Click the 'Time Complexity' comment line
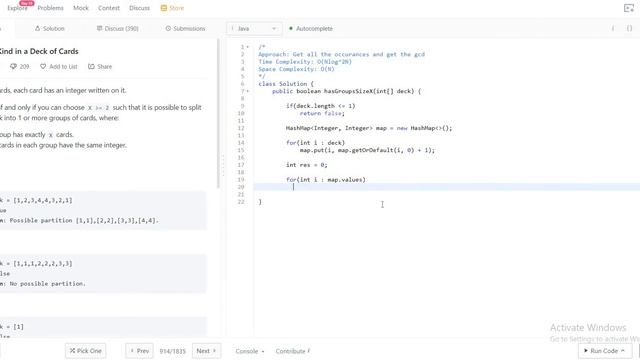 point(305,62)
